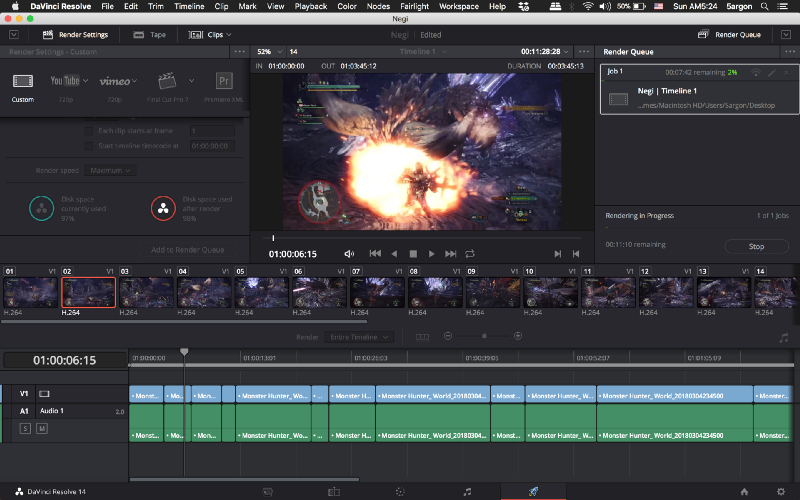Screen dimensions: 800x500
Task: Open viewer options dots menu
Action: (584, 52)
